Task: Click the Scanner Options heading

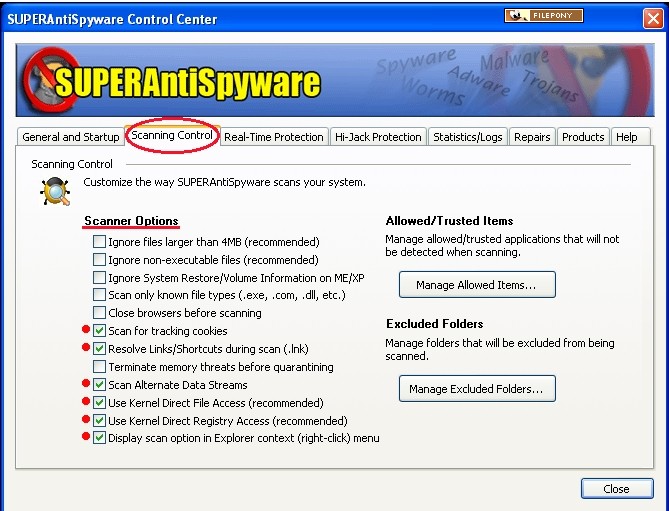Action: (x=131, y=221)
